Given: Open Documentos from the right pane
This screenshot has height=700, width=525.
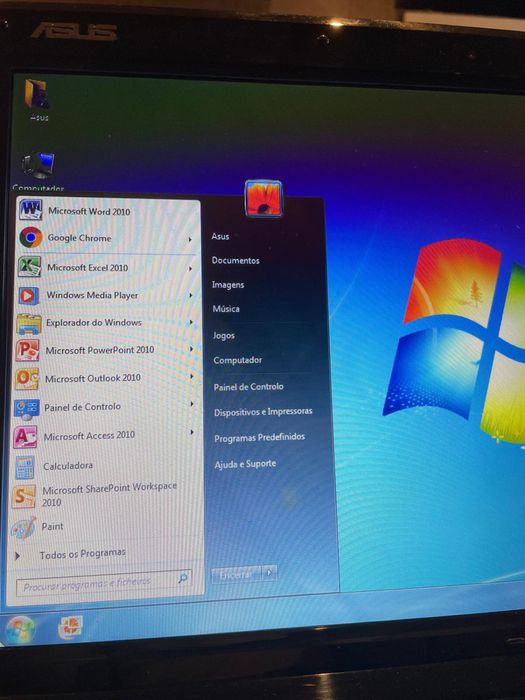Looking at the screenshot, I should pos(235,260).
